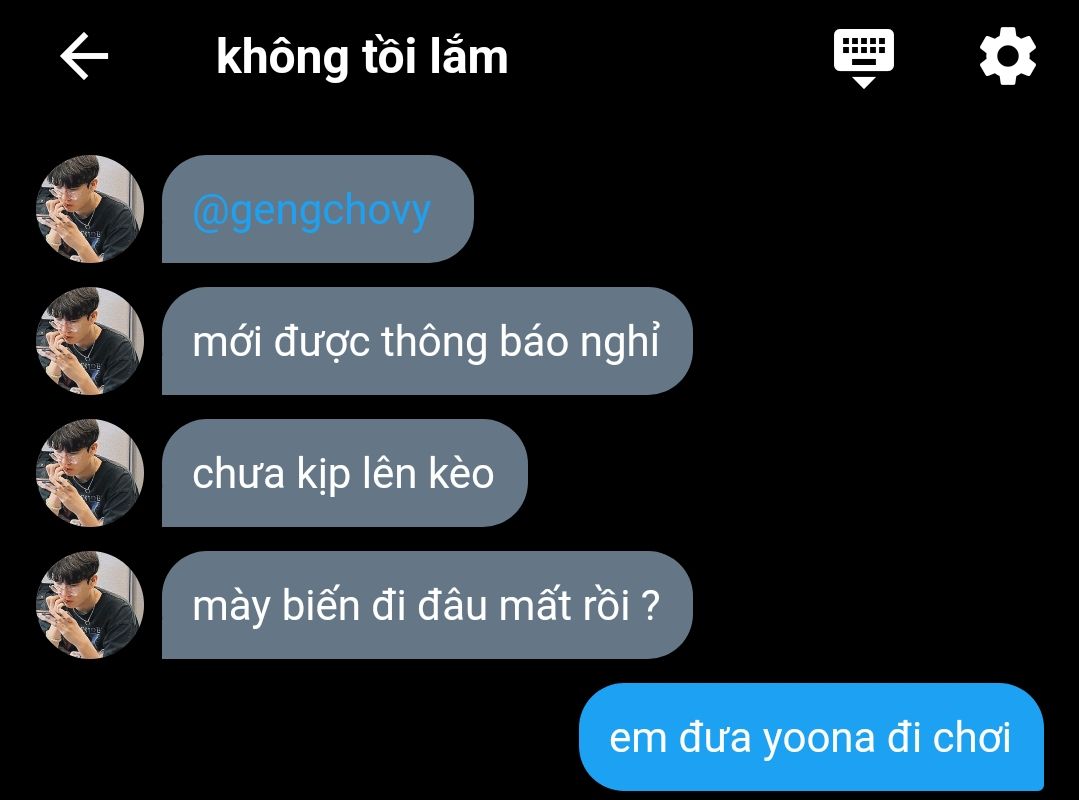This screenshot has width=1079, height=800.
Task: Click the word "kèo" in the third message
Action: point(461,473)
